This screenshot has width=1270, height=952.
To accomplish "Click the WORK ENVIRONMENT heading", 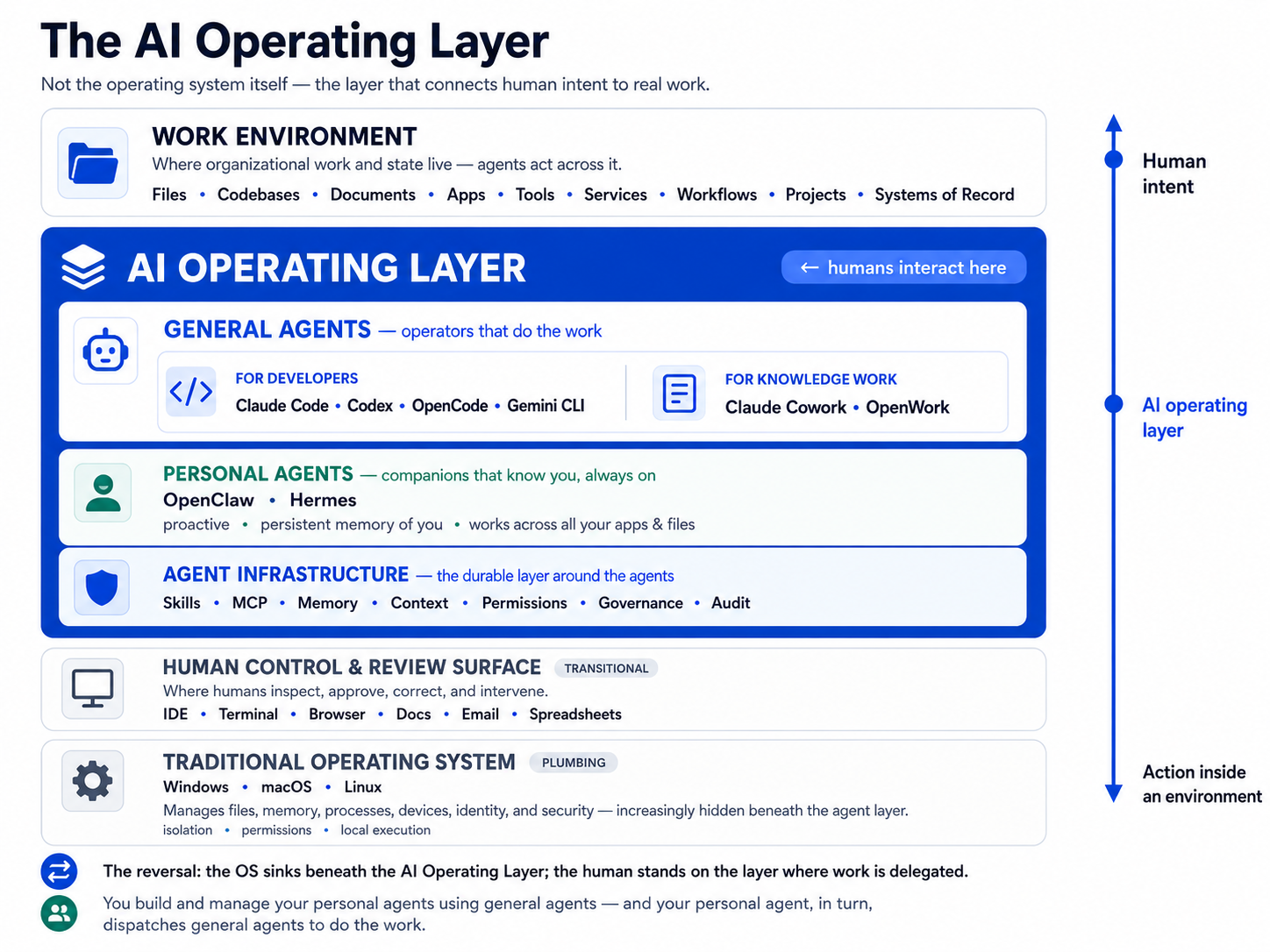I will [x=284, y=137].
